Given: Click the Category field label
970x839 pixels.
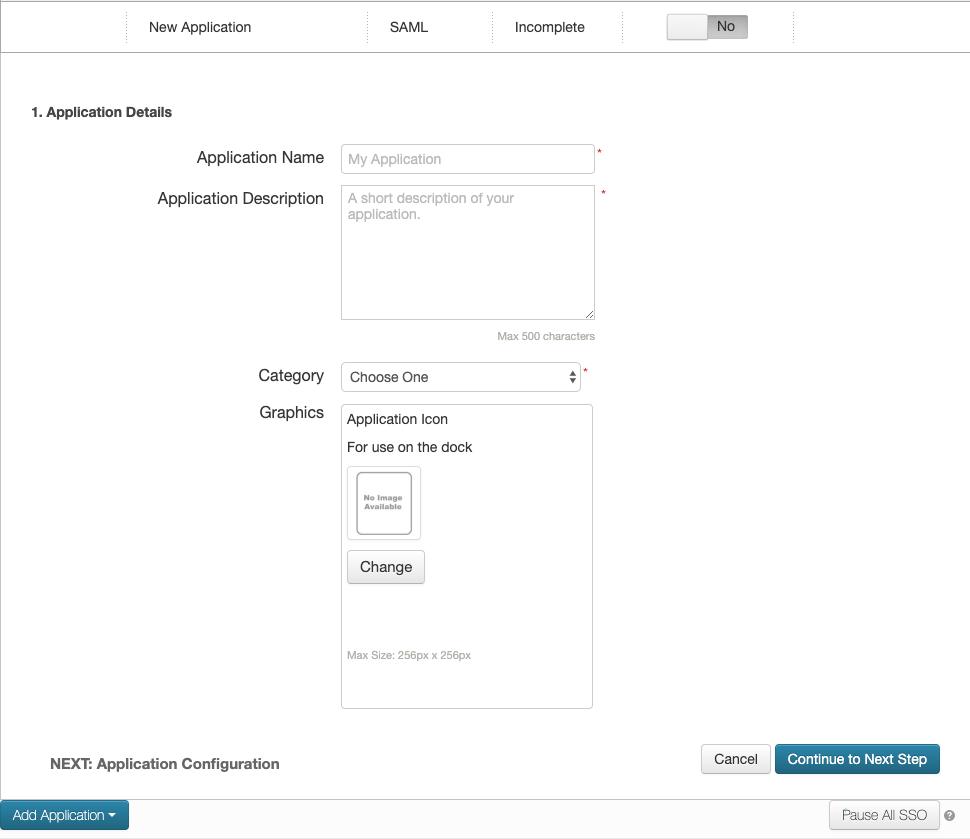Looking at the screenshot, I should pos(291,376).
